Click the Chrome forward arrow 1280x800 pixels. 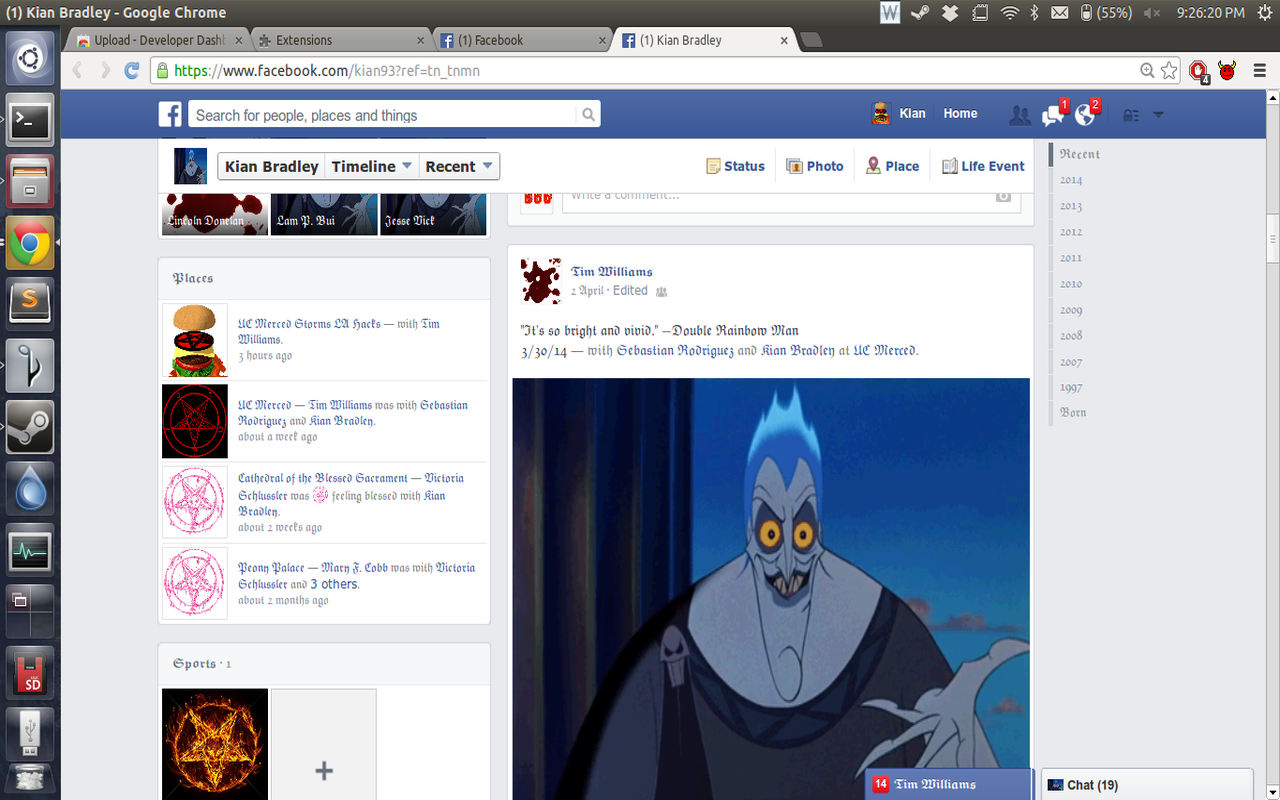(x=104, y=70)
